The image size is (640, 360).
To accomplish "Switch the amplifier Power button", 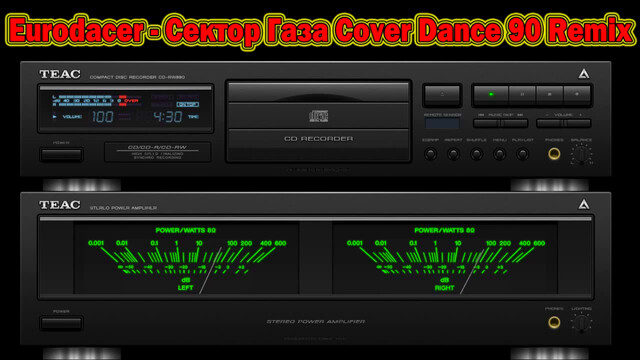I will [x=62, y=323].
